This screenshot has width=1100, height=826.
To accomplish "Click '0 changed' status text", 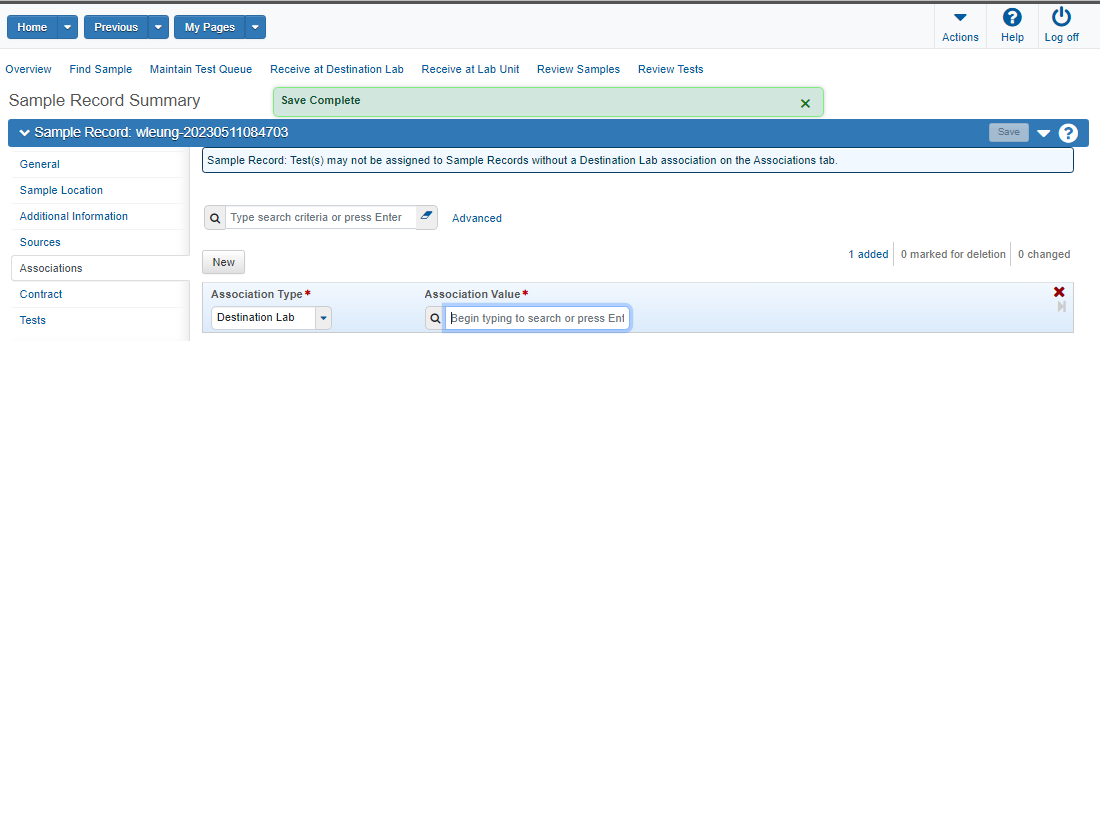I will (1044, 254).
